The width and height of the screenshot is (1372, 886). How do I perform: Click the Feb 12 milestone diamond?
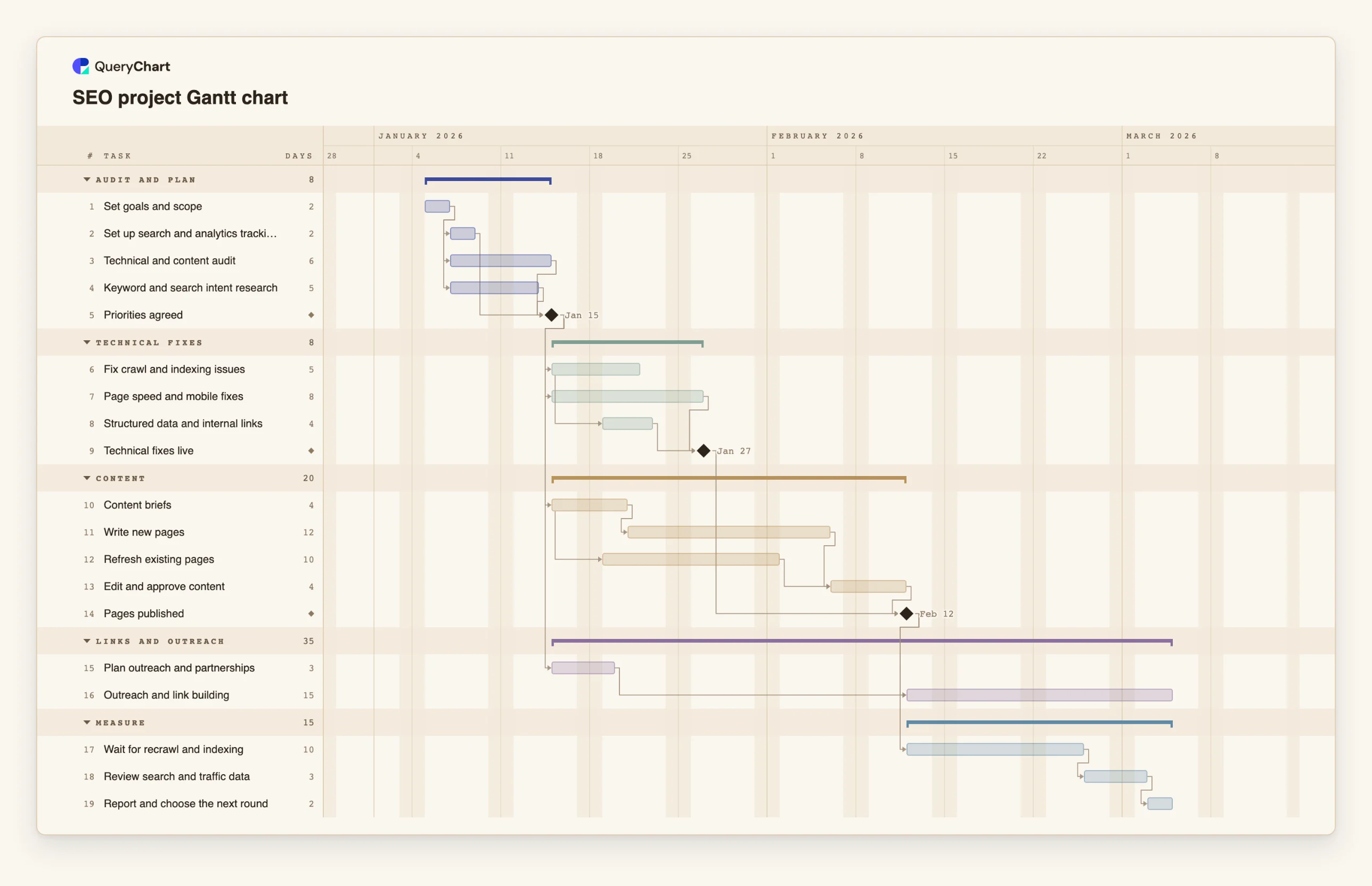907,614
